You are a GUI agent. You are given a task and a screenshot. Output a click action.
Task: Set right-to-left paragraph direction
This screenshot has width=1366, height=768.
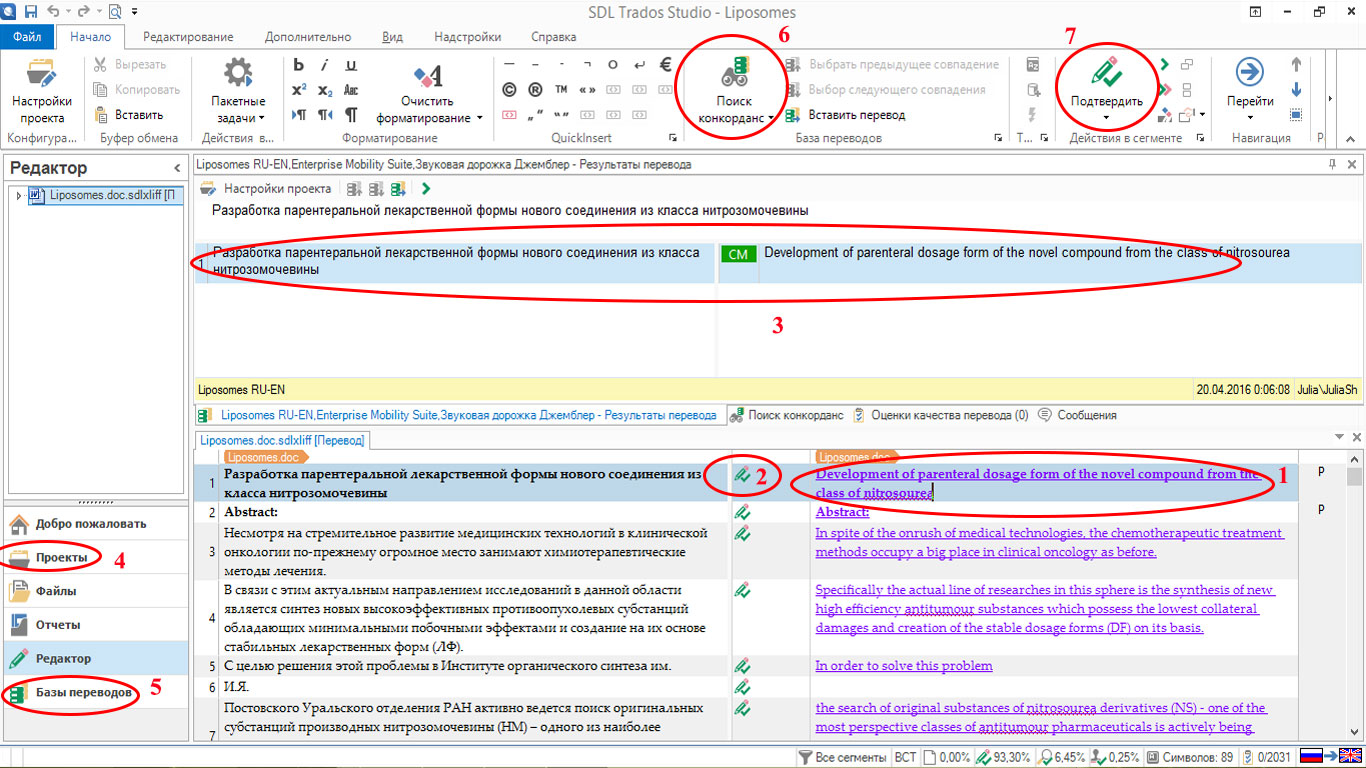tap(325, 115)
